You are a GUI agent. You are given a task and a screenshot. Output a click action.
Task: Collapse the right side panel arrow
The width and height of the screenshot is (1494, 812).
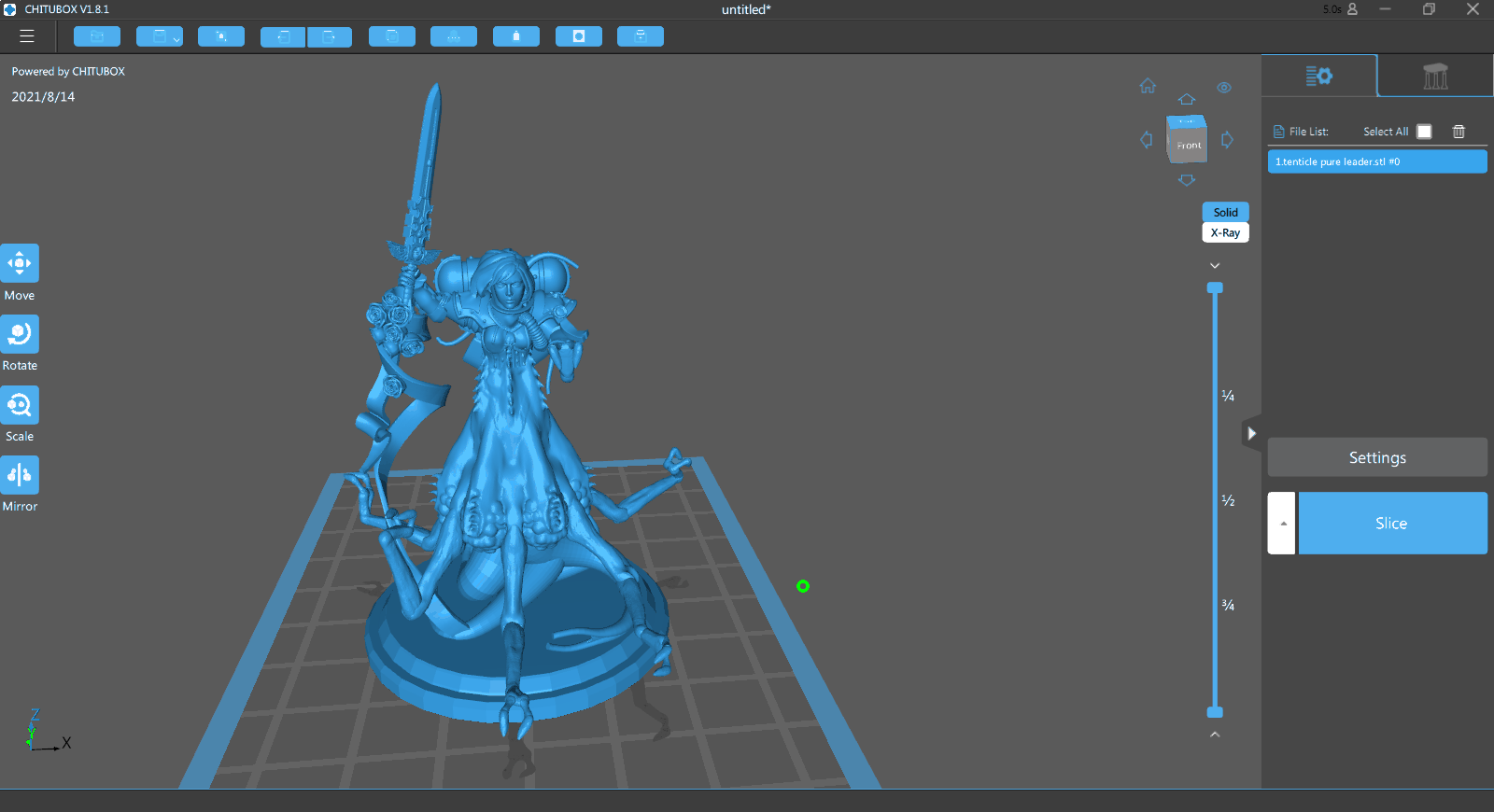point(1251,433)
